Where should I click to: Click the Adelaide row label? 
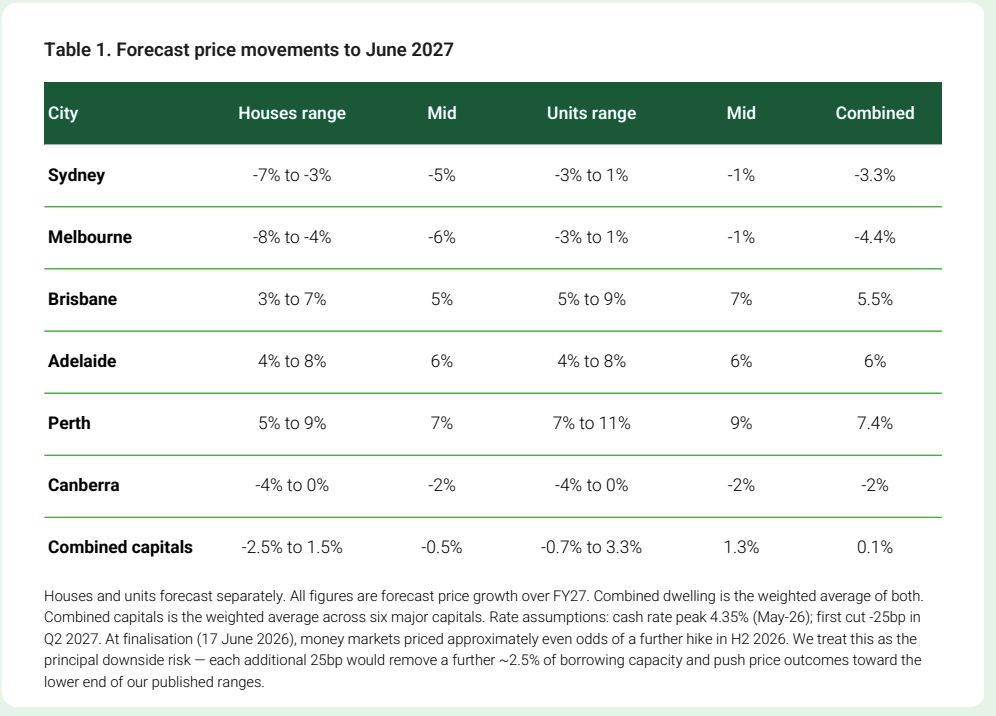click(82, 361)
